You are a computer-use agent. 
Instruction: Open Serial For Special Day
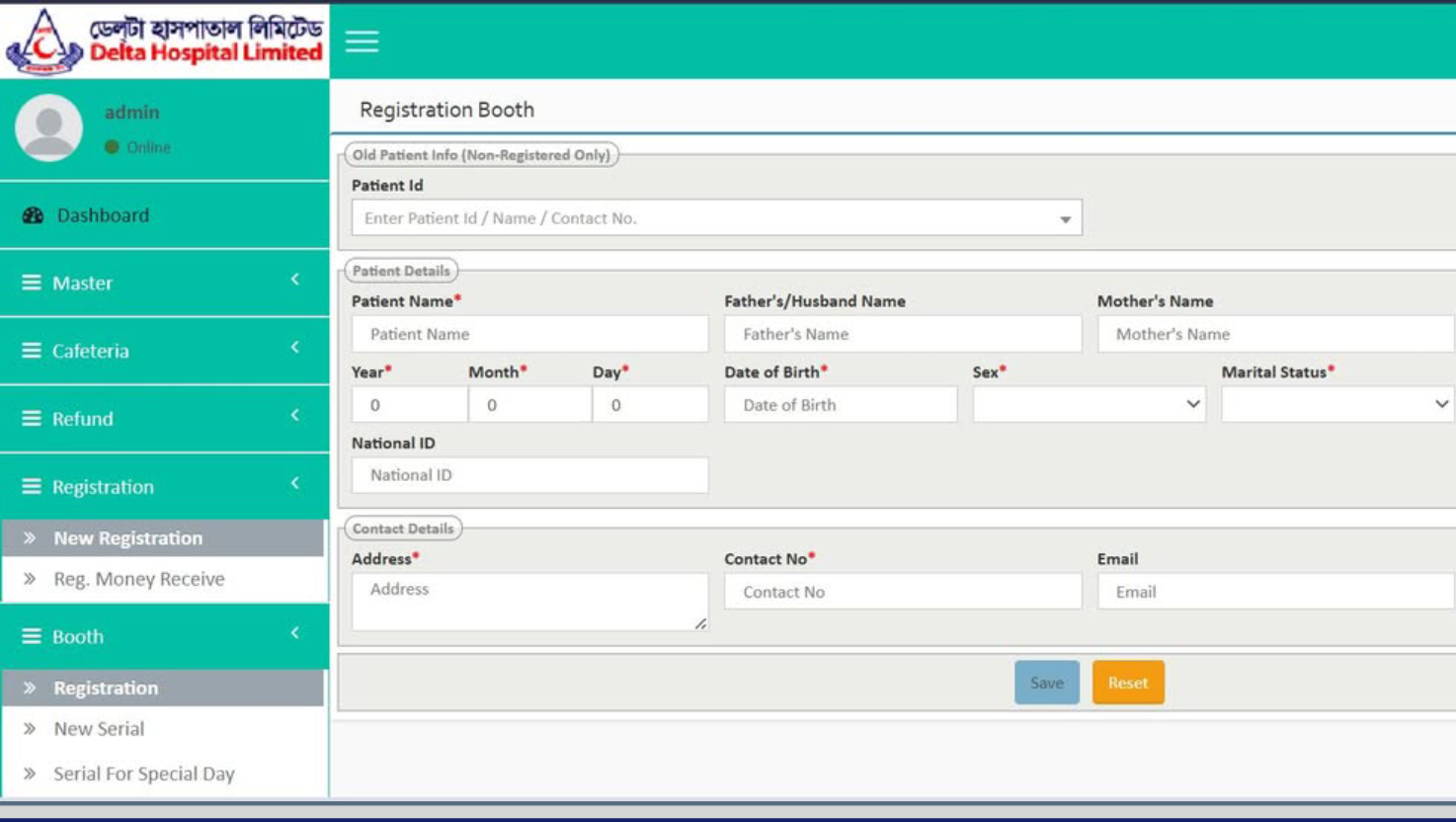pos(143,774)
